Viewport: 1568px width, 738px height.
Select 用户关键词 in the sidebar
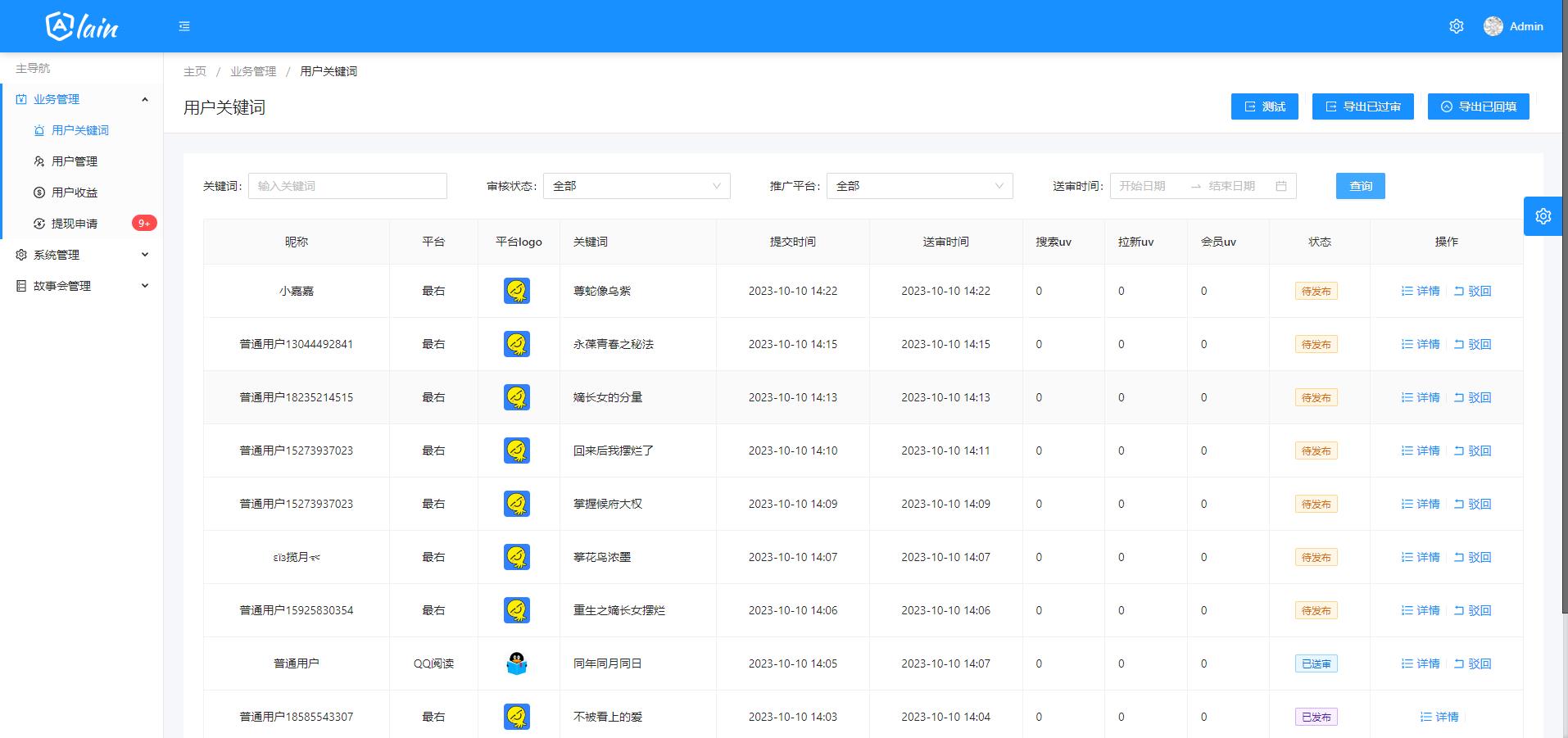click(x=82, y=130)
